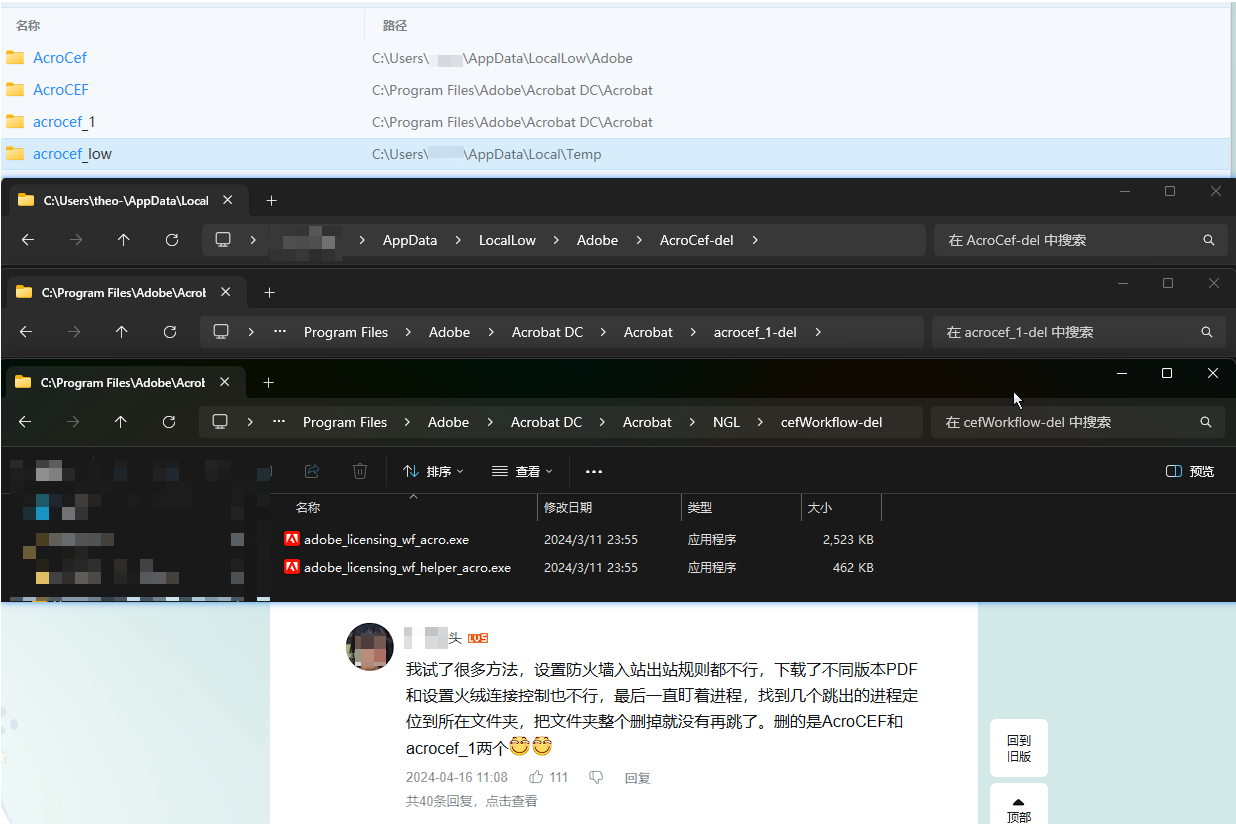Add new tab in cefWorkflow-del window
Image resolution: width=1236 pixels, height=828 pixels.
point(268,382)
